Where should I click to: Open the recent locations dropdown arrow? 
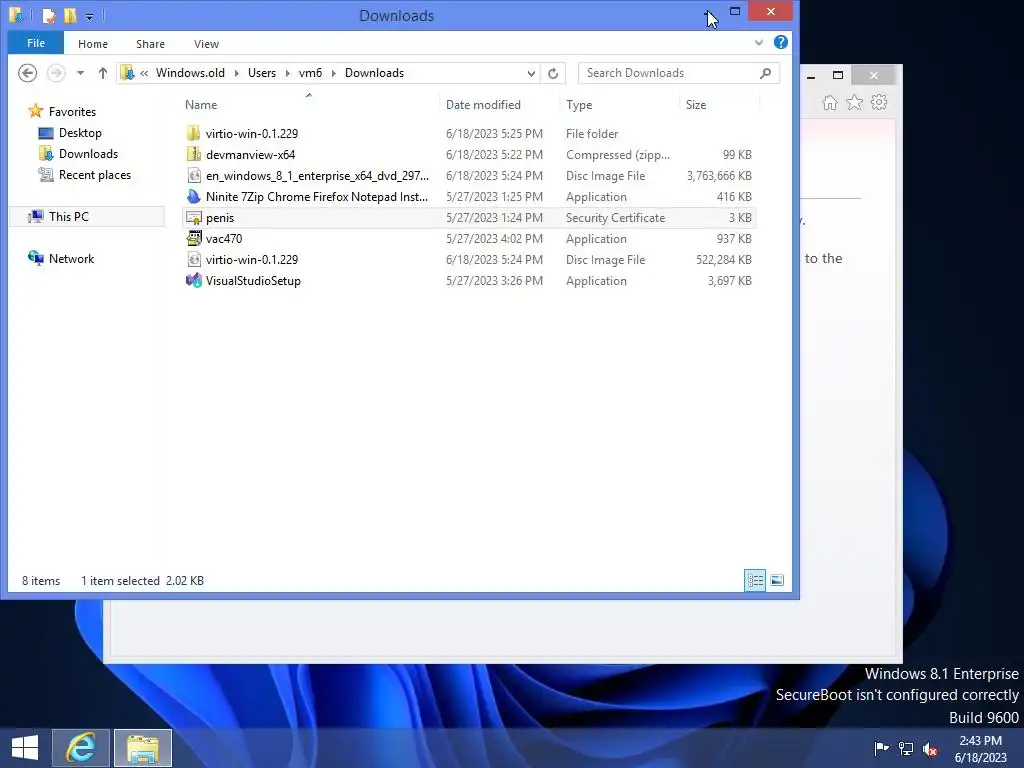(x=80, y=73)
